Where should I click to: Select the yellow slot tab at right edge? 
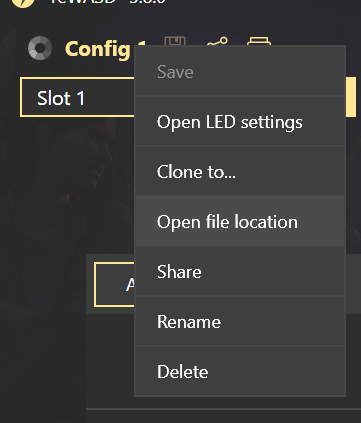(x=351, y=97)
